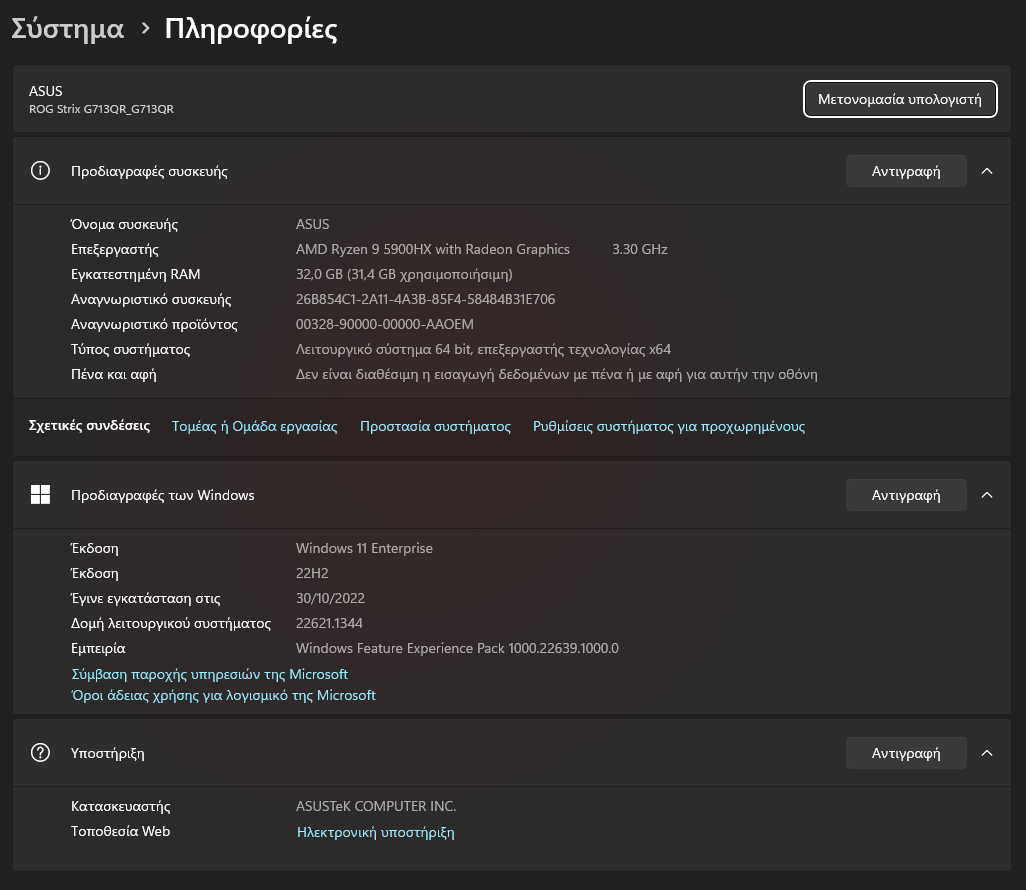Image resolution: width=1026 pixels, height=890 pixels.
Task: Open Σύμβαση παροχής υπηρεσιών της Microsoft link
Action: point(209,674)
